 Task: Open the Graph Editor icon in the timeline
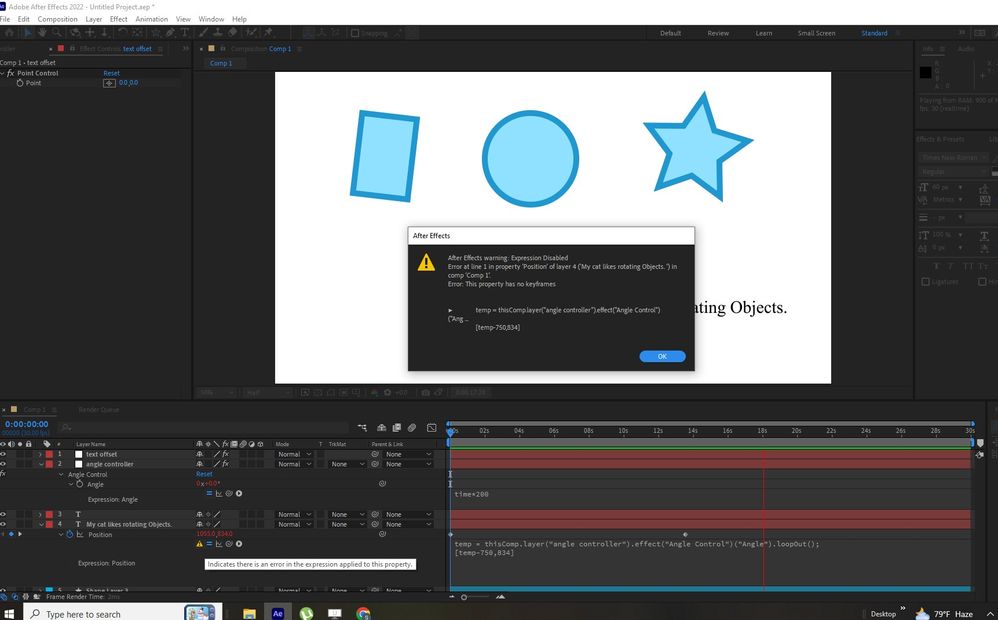tap(432, 428)
